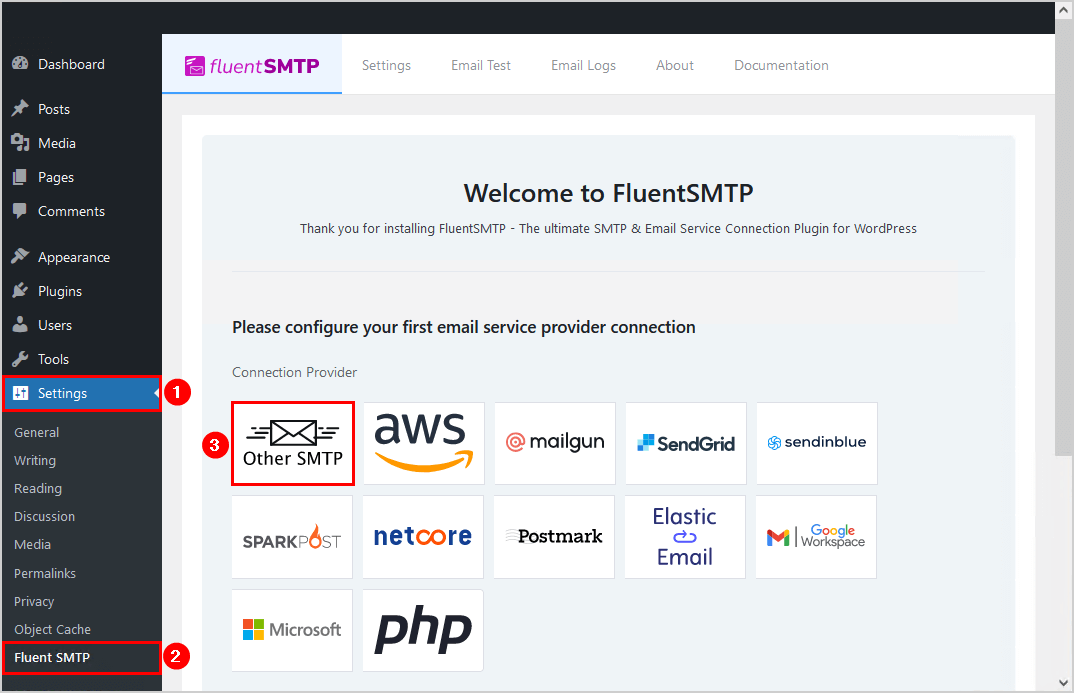Image resolution: width=1074 pixels, height=693 pixels.
Task: Click the Posts pushpin icon
Action: coord(20,108)
